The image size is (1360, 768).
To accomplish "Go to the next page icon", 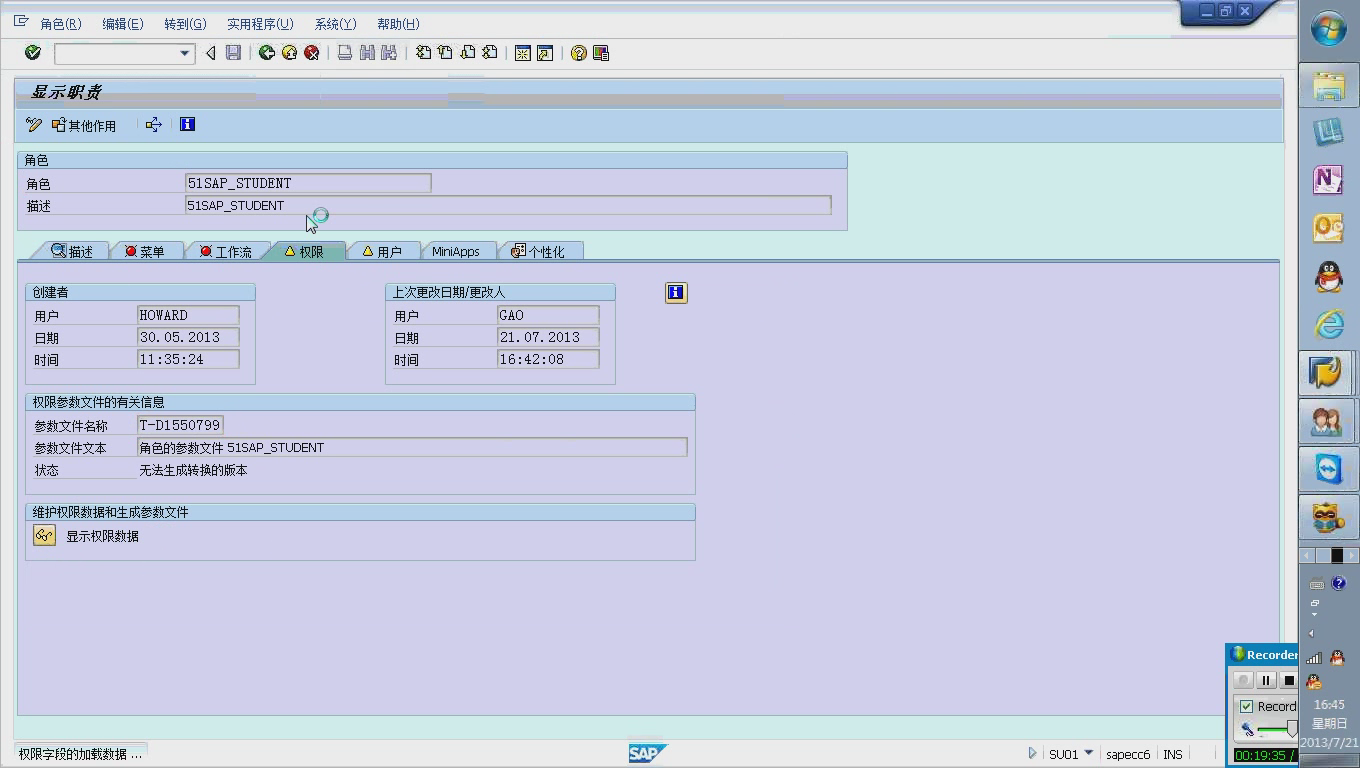I will [467, 53].
